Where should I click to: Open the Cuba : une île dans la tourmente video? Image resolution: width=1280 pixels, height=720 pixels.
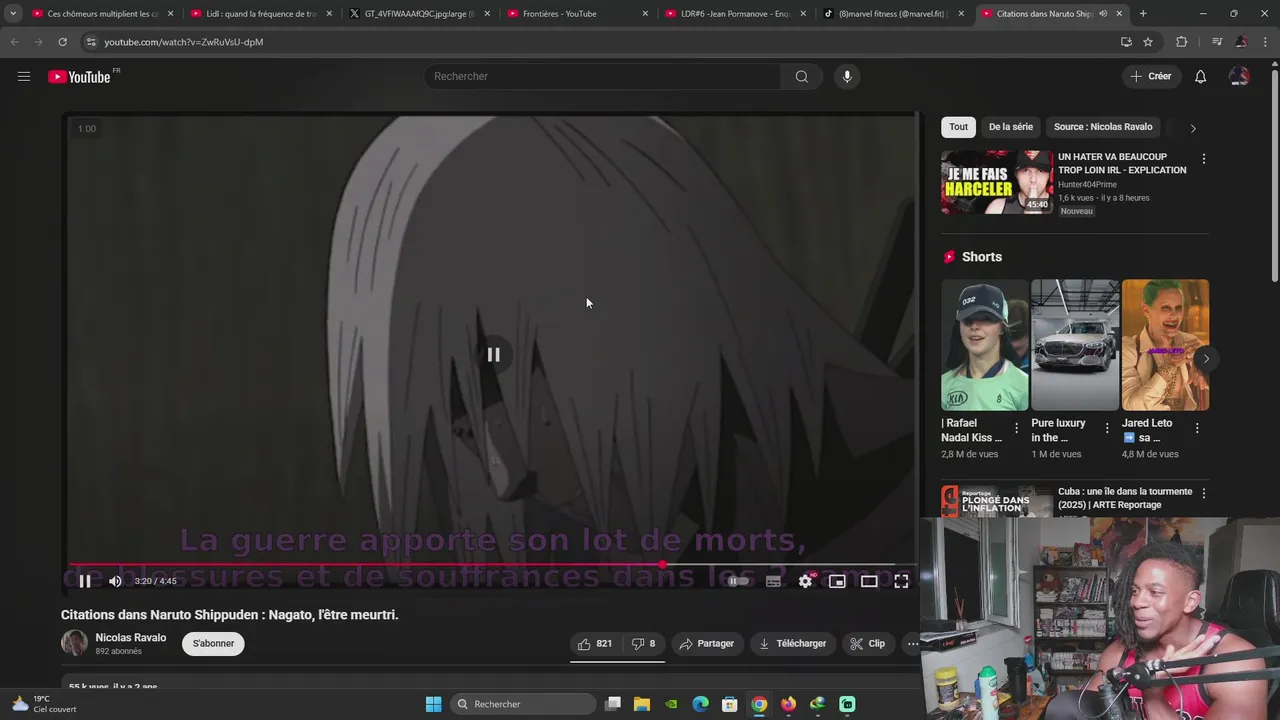pyautogui.click(x=1125, y=498)
